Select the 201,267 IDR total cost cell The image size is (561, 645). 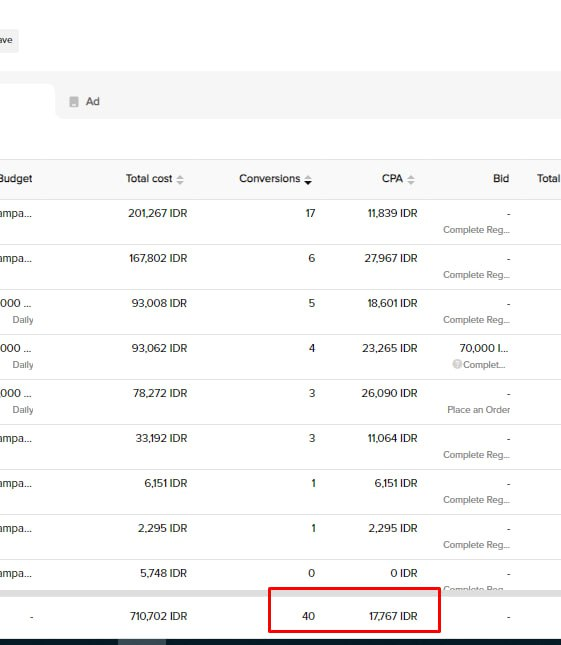tap(158, 213)
